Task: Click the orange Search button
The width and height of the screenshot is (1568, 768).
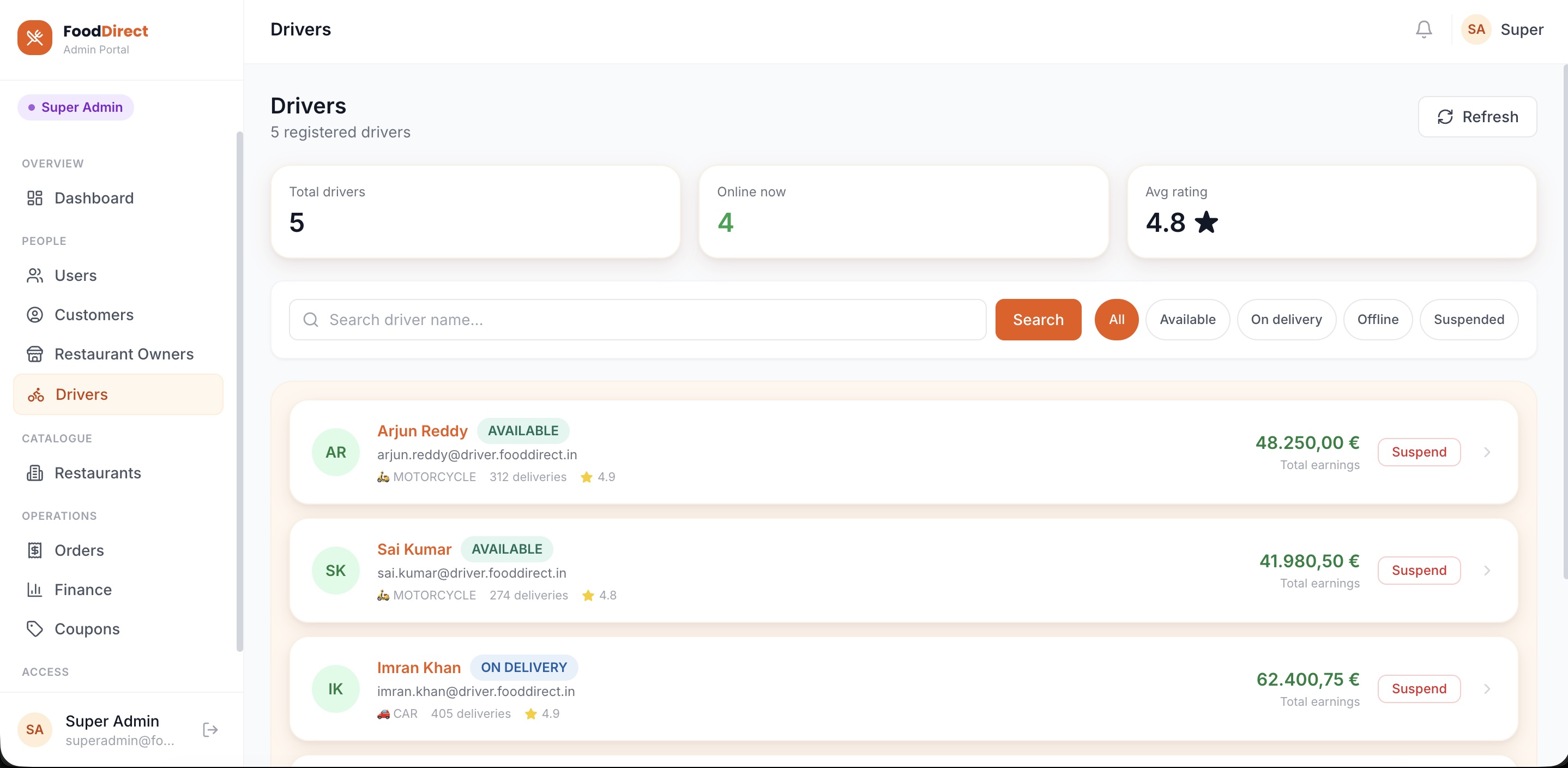Action: click(x=1038, y=320)
